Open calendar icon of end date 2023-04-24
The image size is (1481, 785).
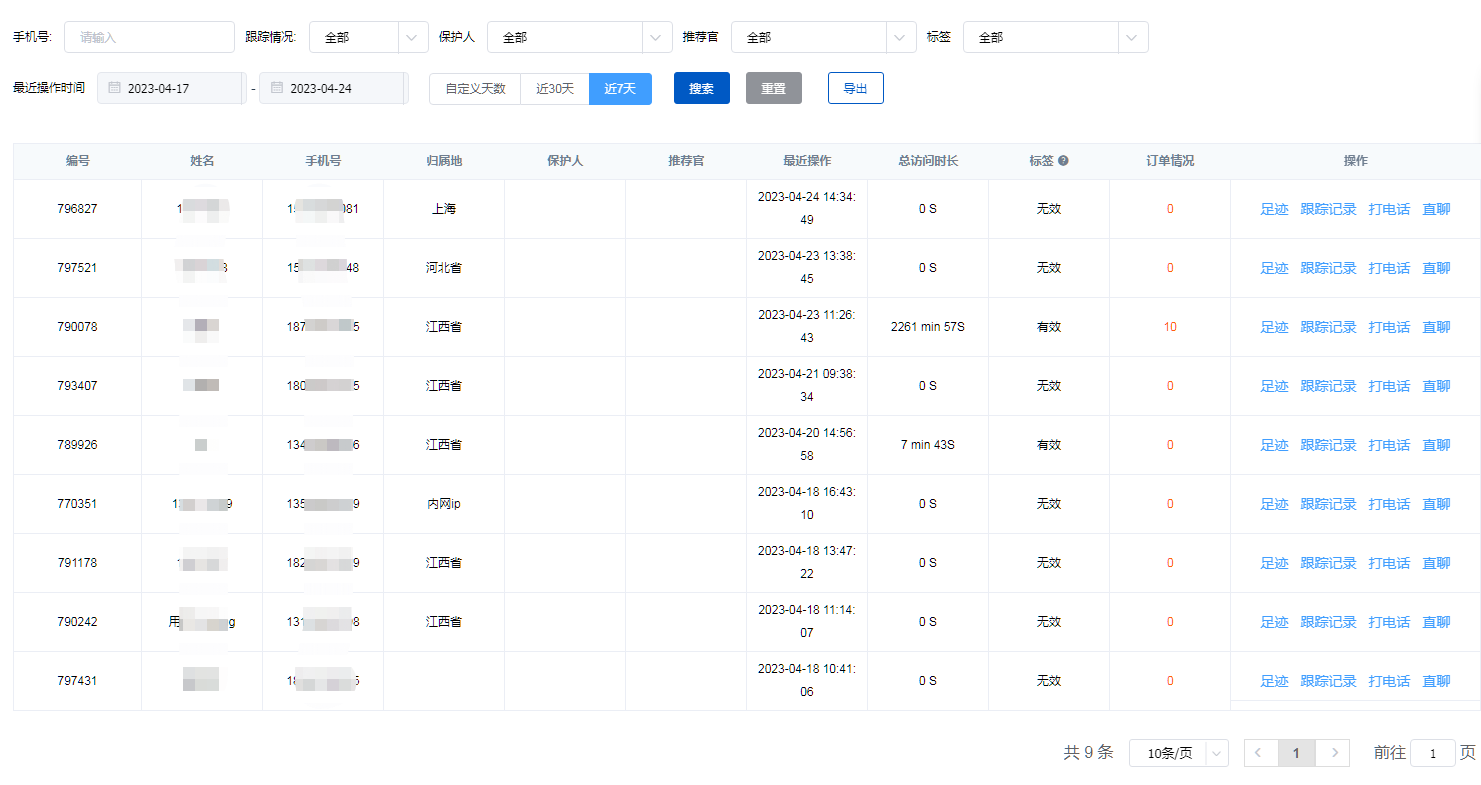276,88
